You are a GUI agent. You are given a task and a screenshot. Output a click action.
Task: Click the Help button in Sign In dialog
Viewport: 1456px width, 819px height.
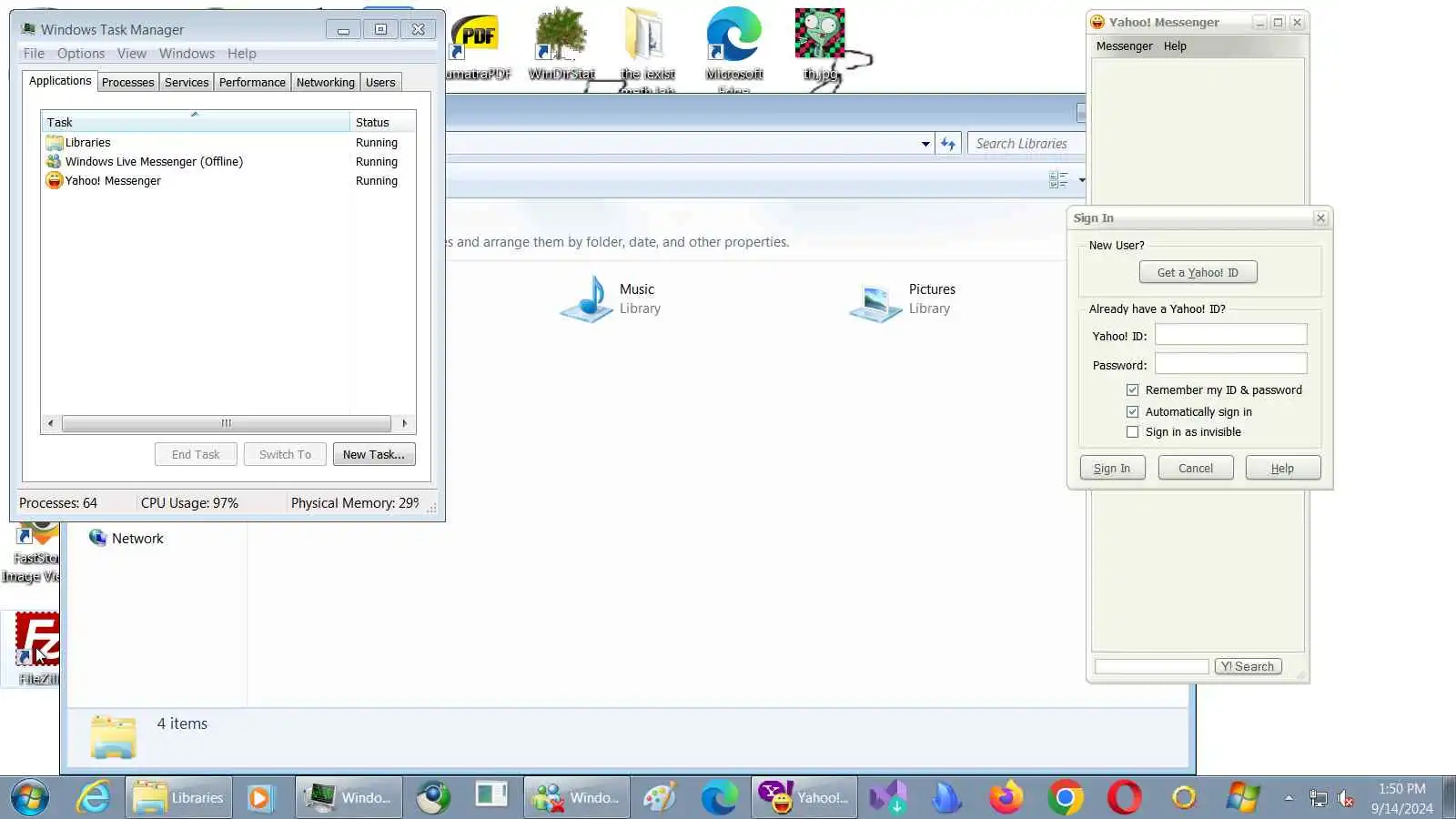tap(1282, 469)
